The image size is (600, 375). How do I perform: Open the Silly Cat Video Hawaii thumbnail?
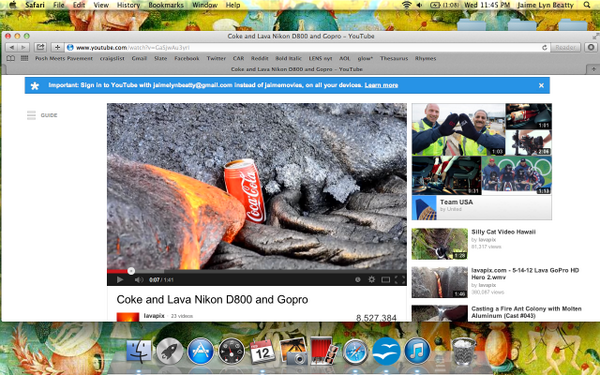[440, 244]
